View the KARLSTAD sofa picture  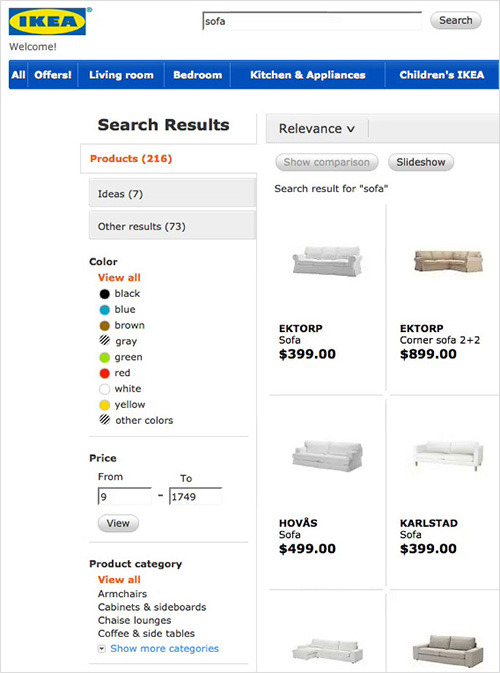pos(448,455)
